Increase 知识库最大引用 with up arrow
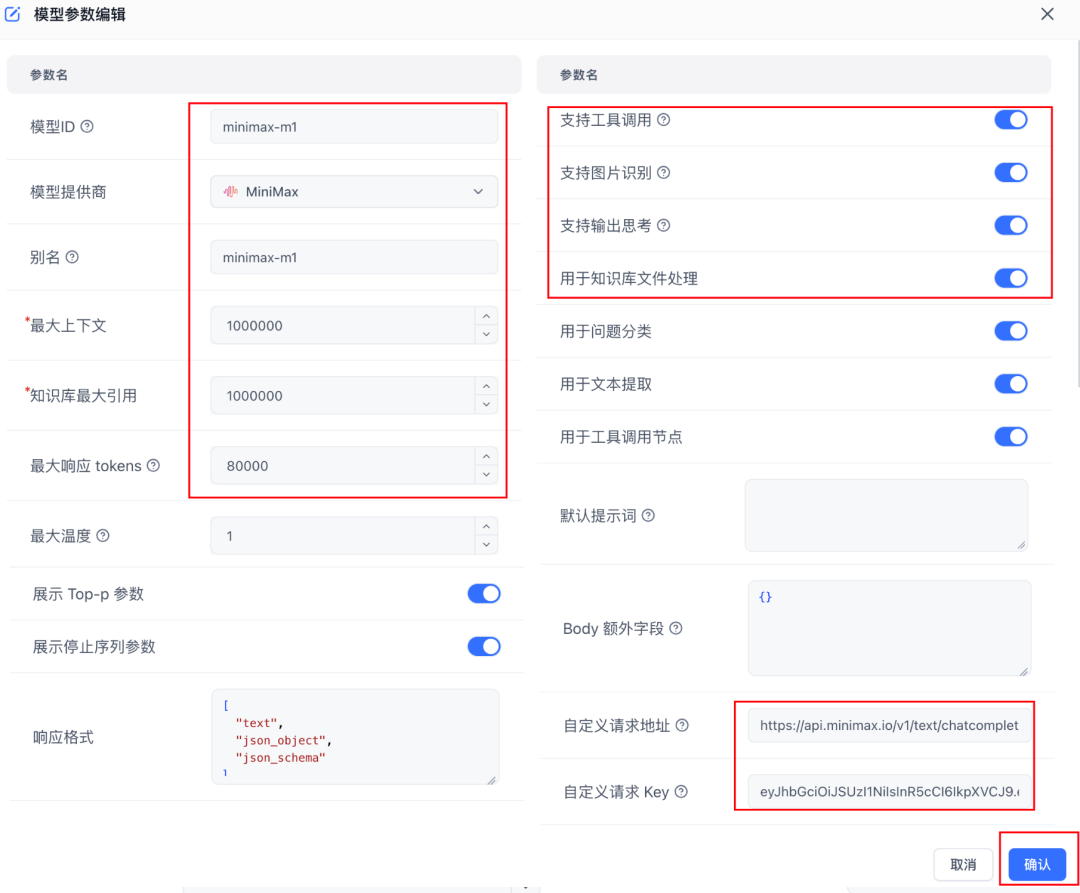 pyautogui.click(x=486, y=386)
